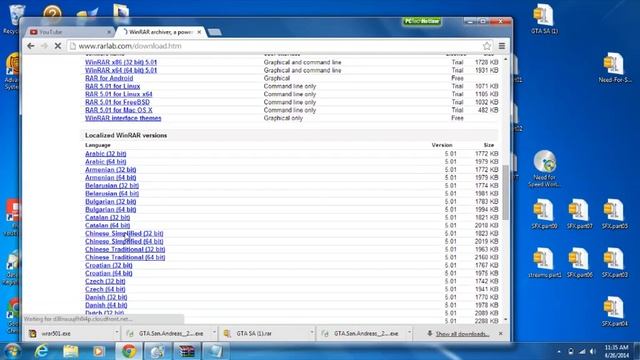Click Show all downloads link
The width and height of the screenshot is (640, 360).
click(x=462, y=334)
